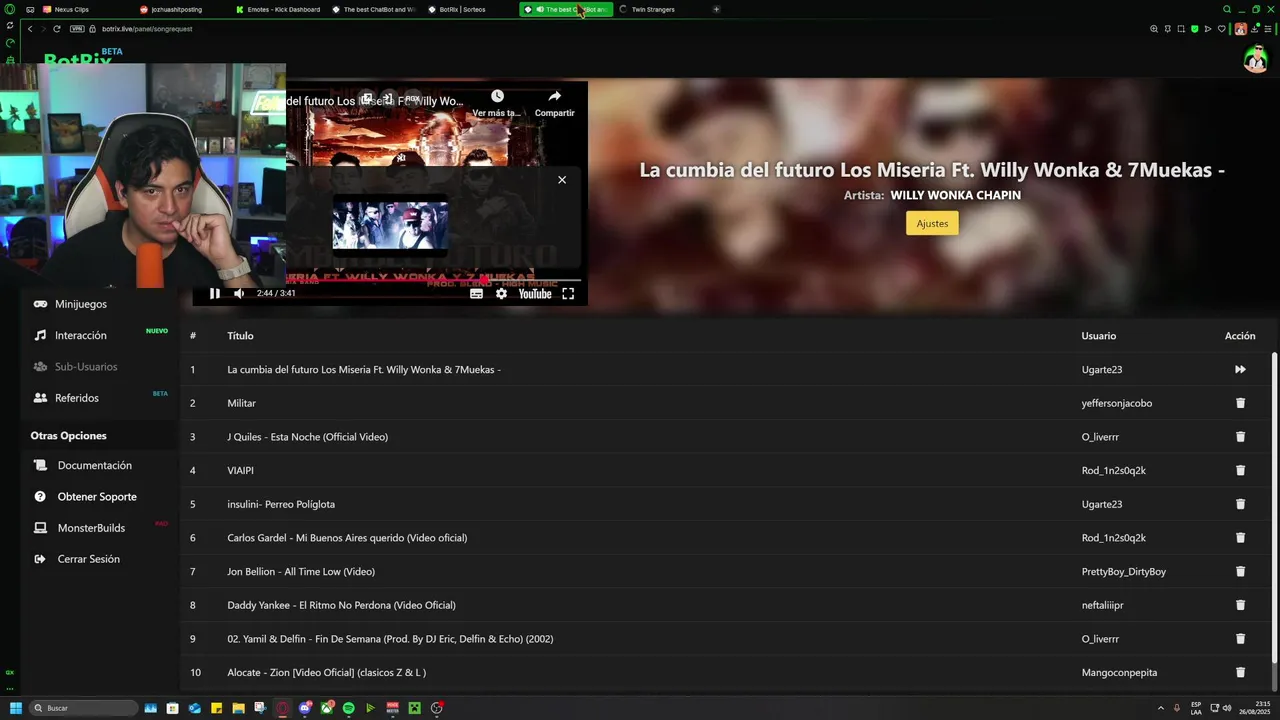Screen dimensions: 1280x720
Task: Click the botrix.live address bar
Action: pos(147,29)
